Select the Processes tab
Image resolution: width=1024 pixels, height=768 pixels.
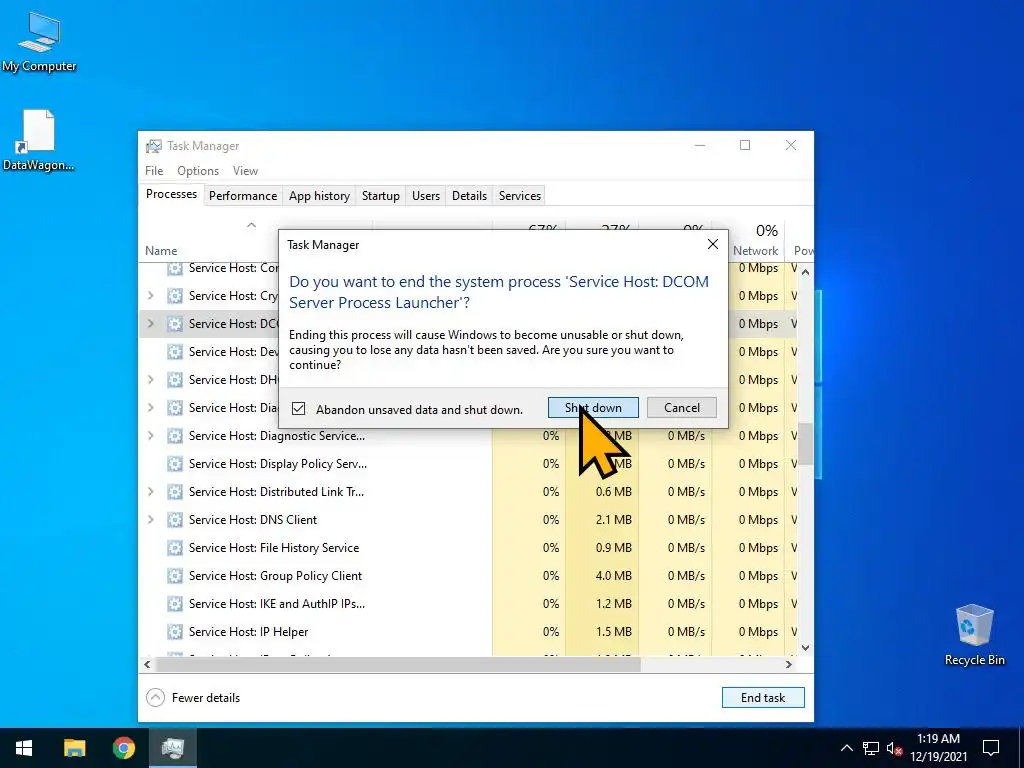pyautogui.click(x=171, y=195)
